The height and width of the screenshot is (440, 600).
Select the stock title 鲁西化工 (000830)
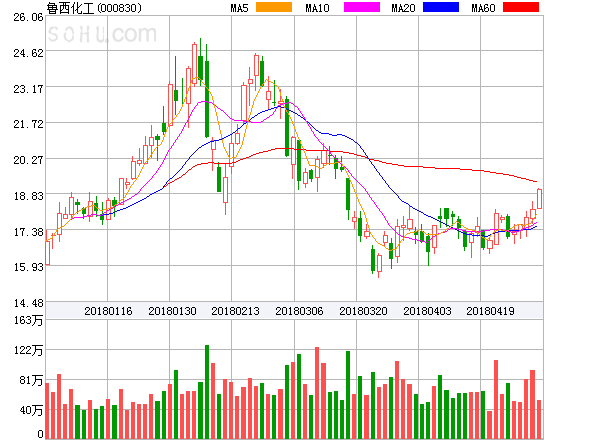[94, 8]
